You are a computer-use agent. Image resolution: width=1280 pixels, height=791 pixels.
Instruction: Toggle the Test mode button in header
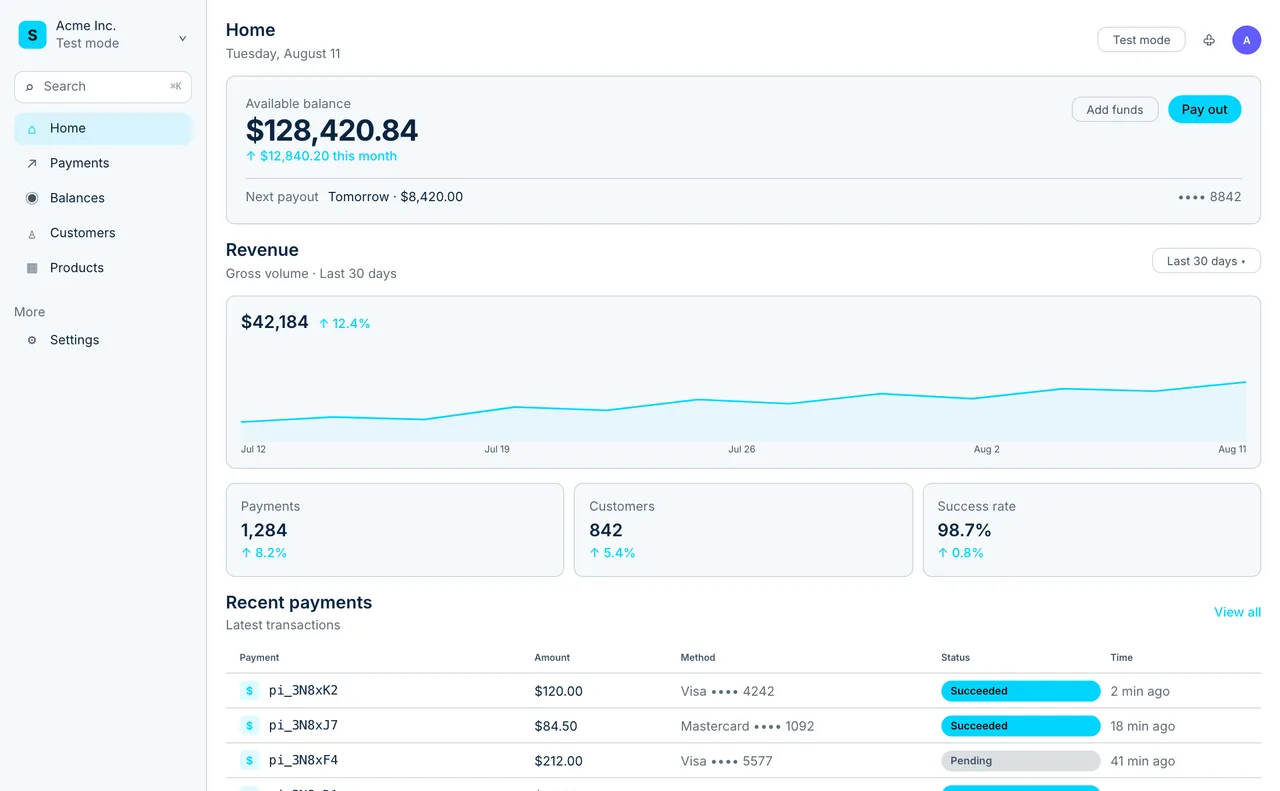coord(1141,40)
